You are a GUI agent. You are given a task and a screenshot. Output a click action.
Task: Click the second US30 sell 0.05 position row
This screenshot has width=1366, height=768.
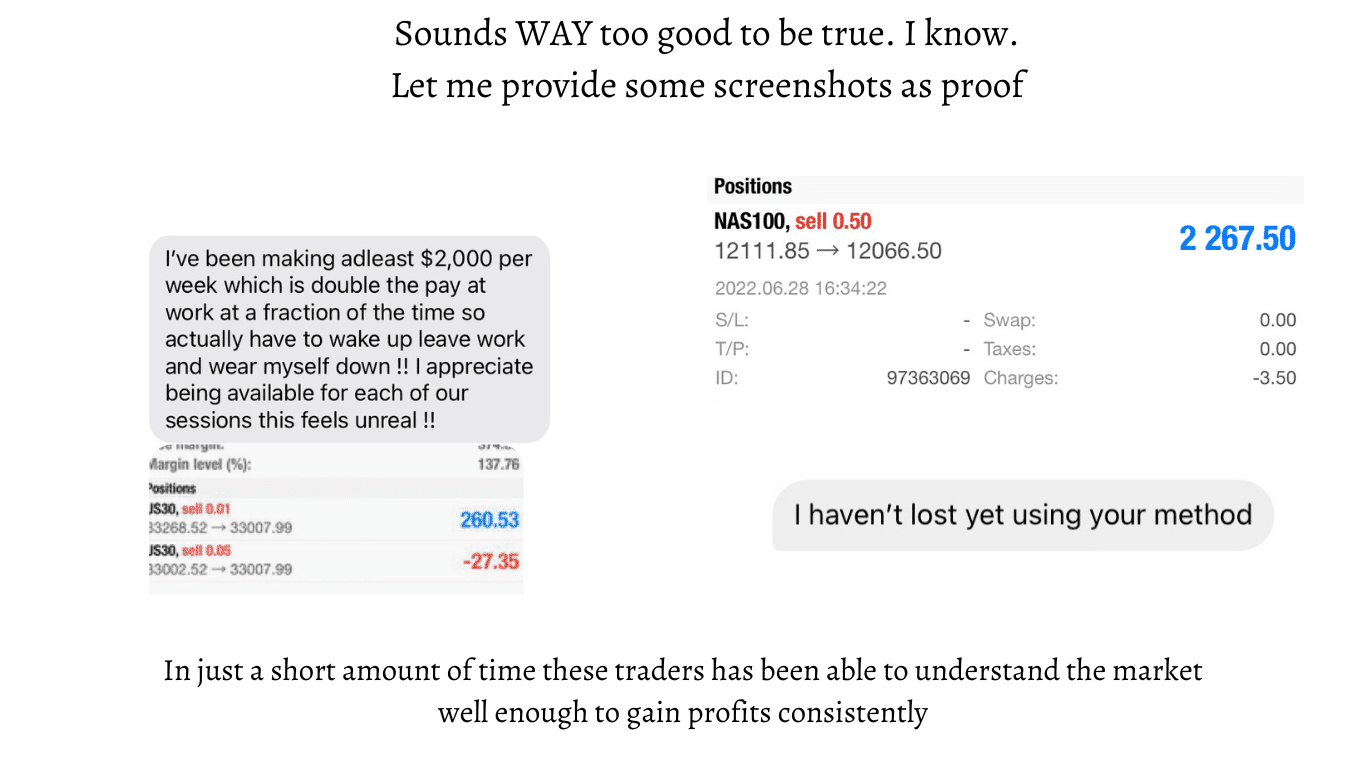(335, 560)
